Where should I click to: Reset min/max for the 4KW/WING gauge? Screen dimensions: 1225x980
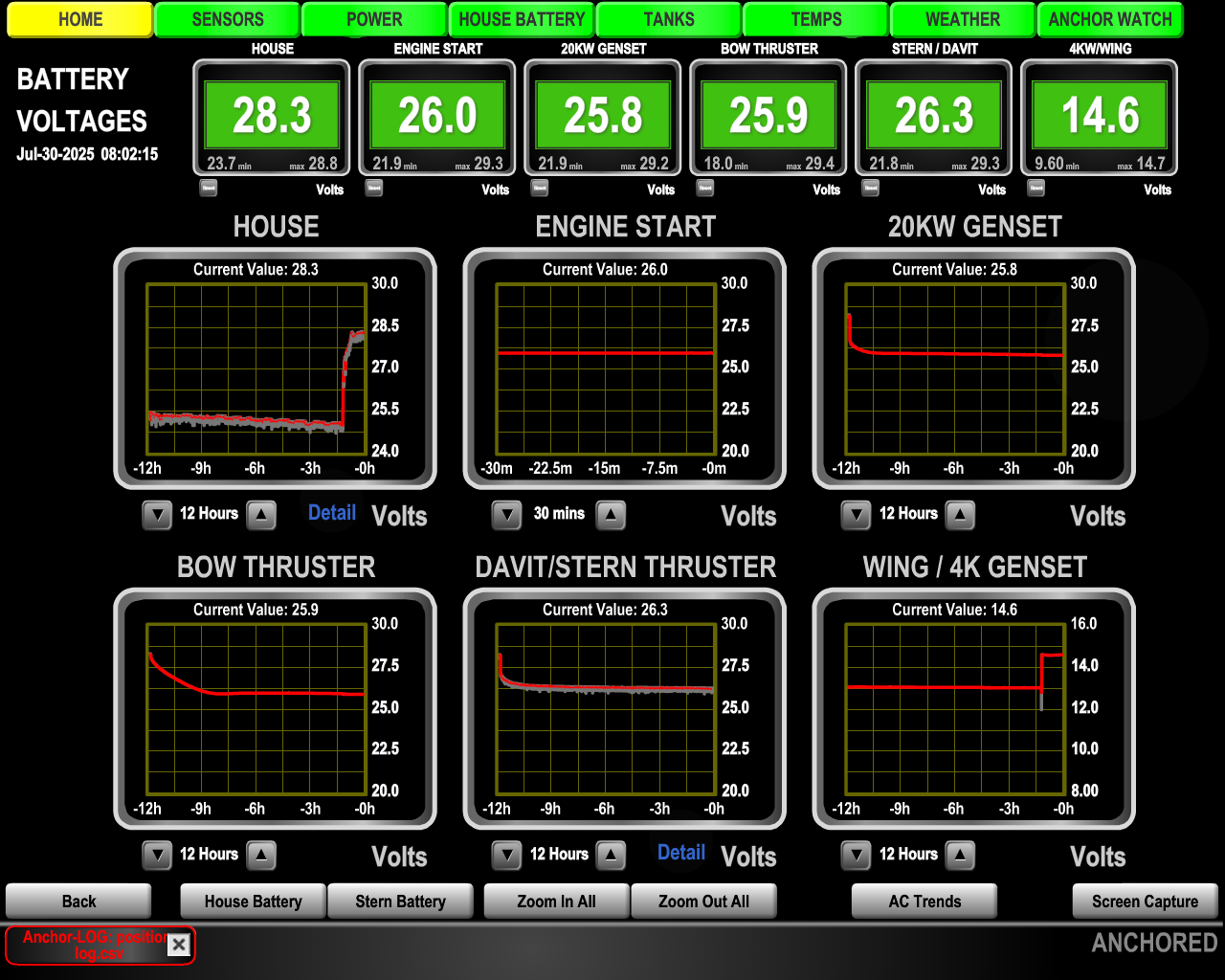1036,188
